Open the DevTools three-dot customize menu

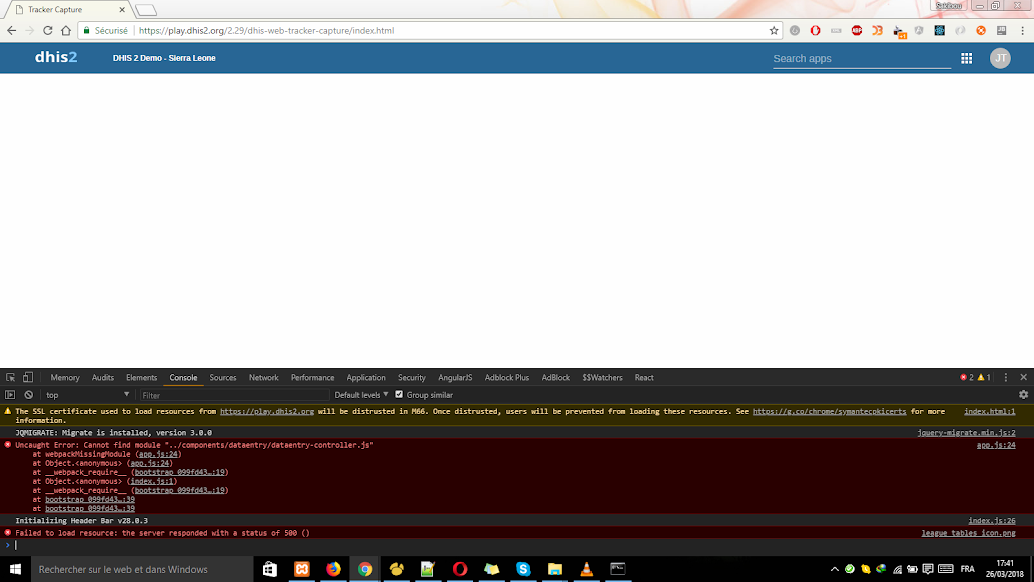(x=1004, y=378)
